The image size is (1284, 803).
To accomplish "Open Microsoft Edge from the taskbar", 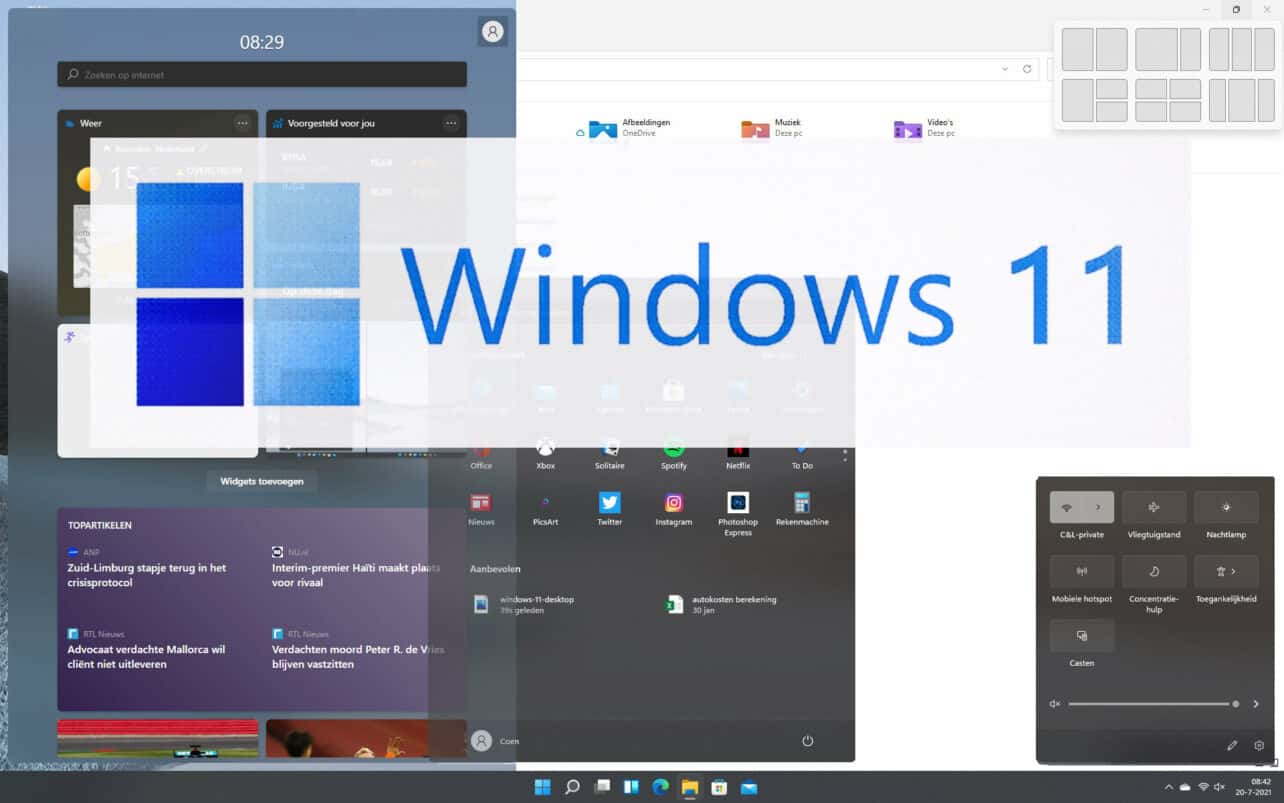I will point(660,787).
